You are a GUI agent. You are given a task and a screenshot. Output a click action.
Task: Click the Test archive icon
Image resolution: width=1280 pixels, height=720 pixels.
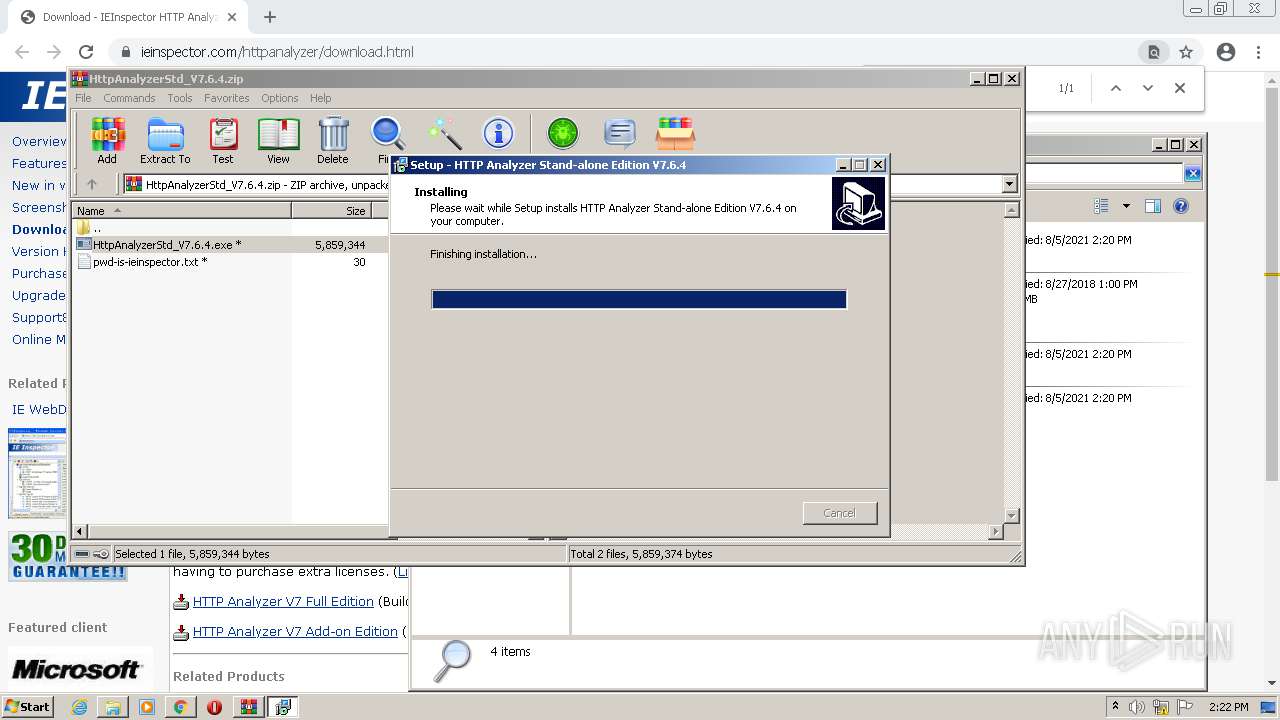[x=223, y=141]
